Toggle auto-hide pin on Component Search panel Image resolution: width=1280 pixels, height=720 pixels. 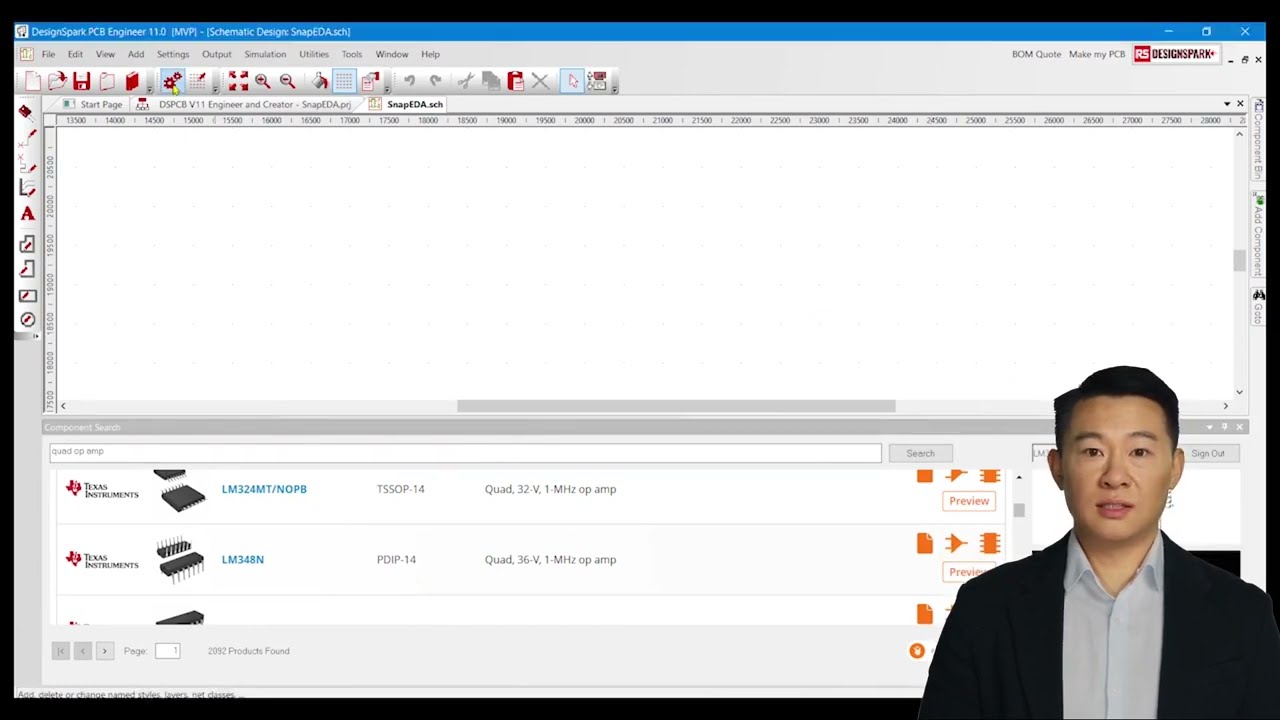pos(1224,427)
